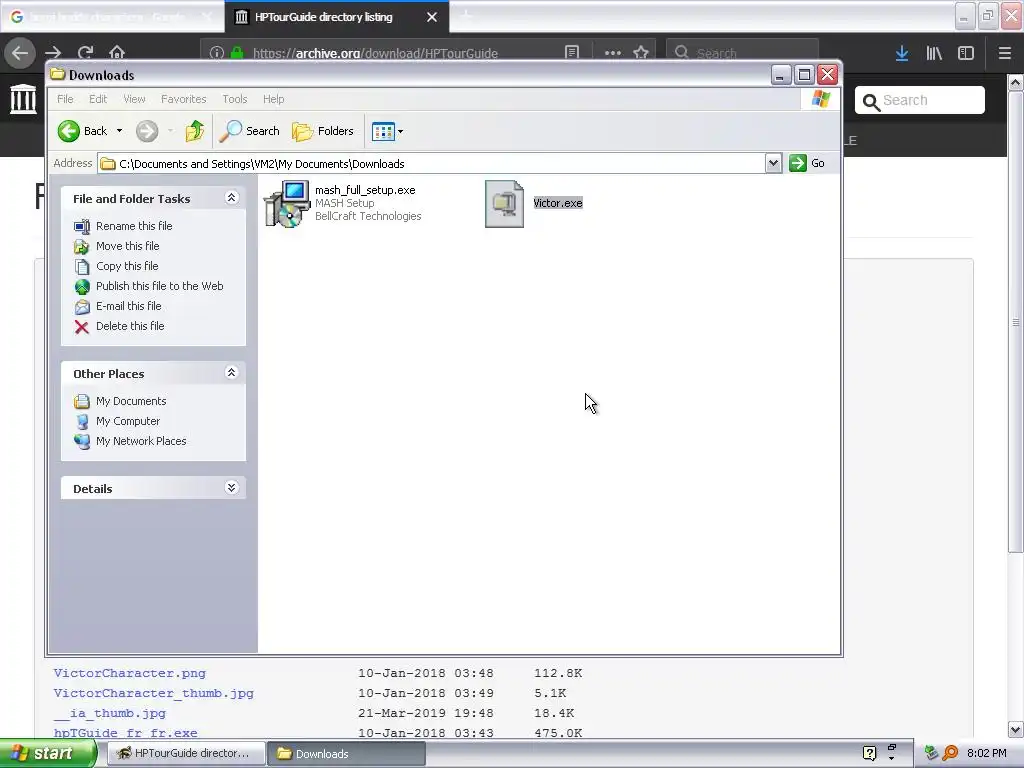Select the mash_full_setup.exe installer icon

coord(287,204)
